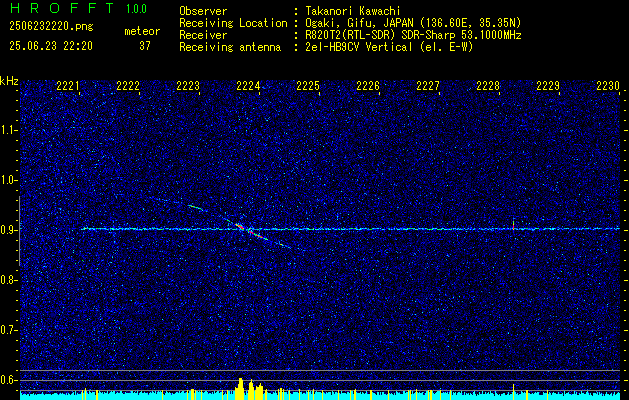The height and width of the screenshot is (400, 629).
Task: Click the gray vertical range bar beside 0.9
Action: coord(19,231)
